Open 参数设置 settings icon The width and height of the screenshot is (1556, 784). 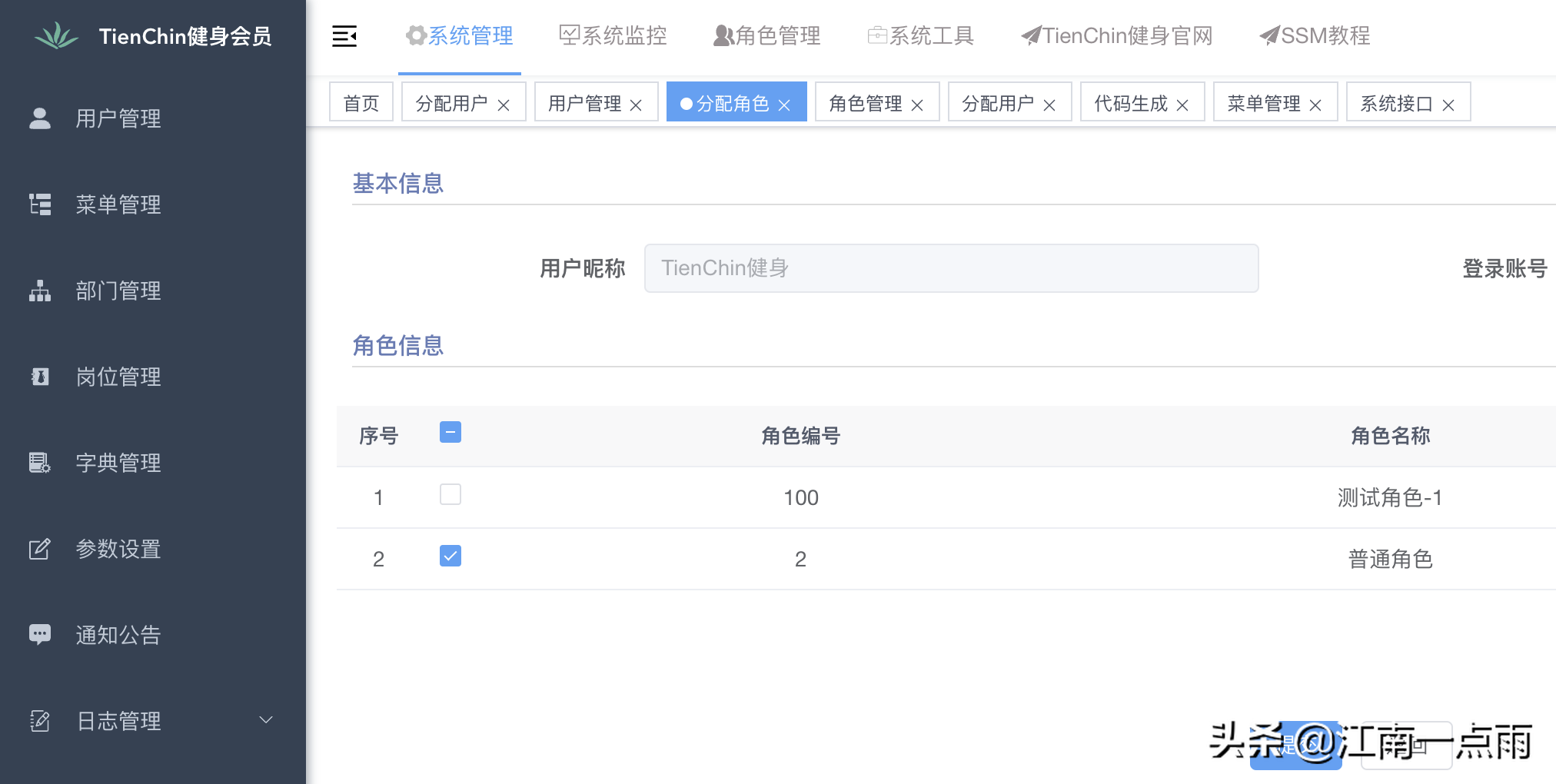point(39,548)
